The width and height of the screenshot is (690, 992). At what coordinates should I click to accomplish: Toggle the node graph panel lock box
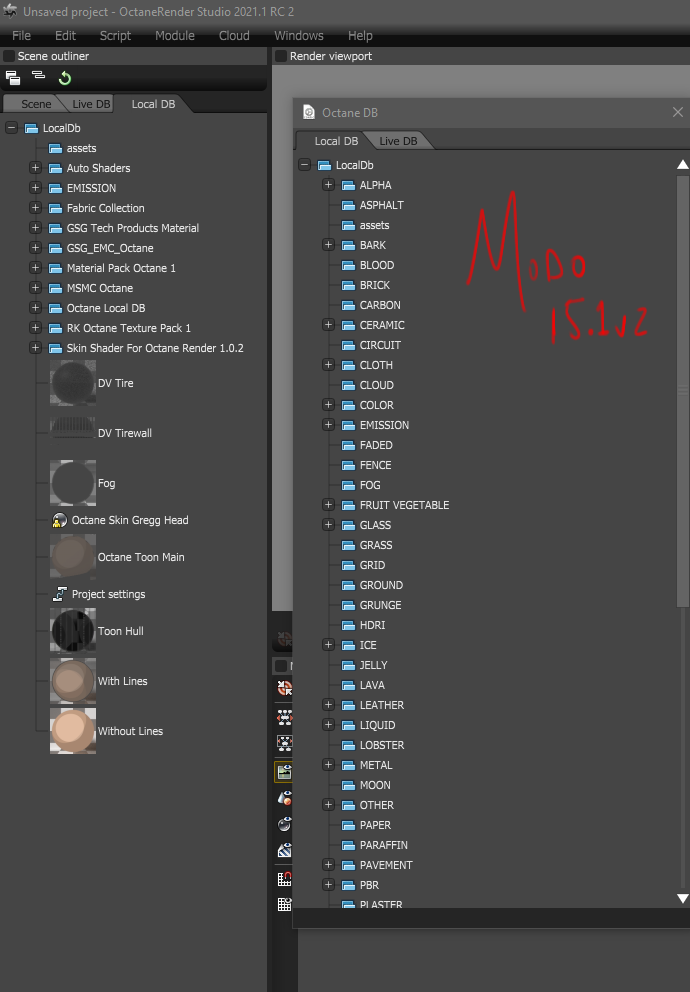tap(281, 666)
